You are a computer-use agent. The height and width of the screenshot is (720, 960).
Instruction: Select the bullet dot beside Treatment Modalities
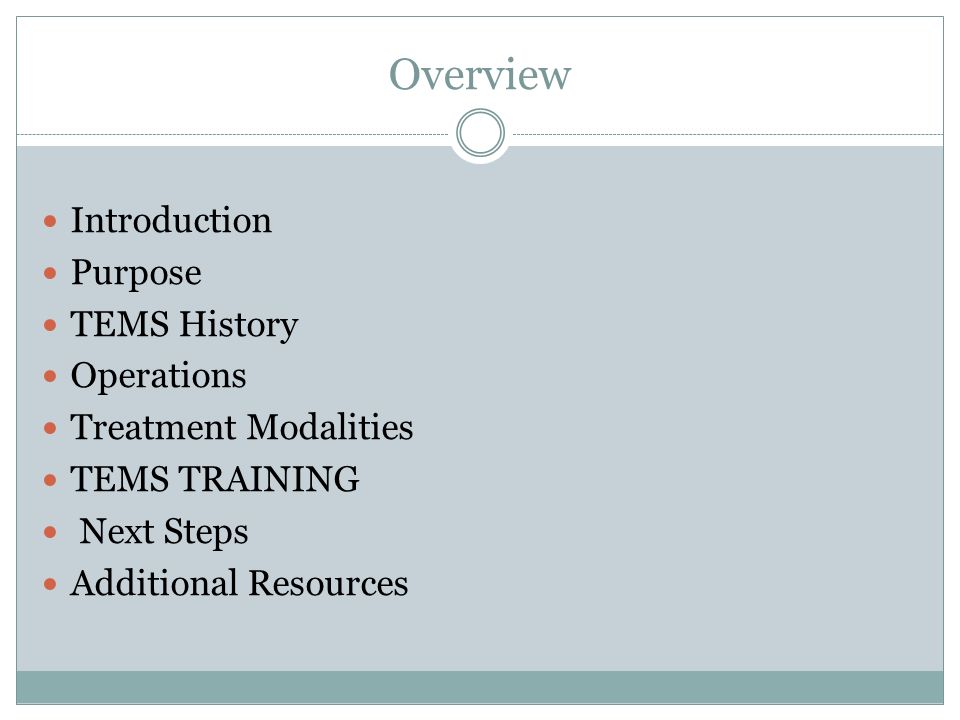pyautogui.click(x=50, y=428)
